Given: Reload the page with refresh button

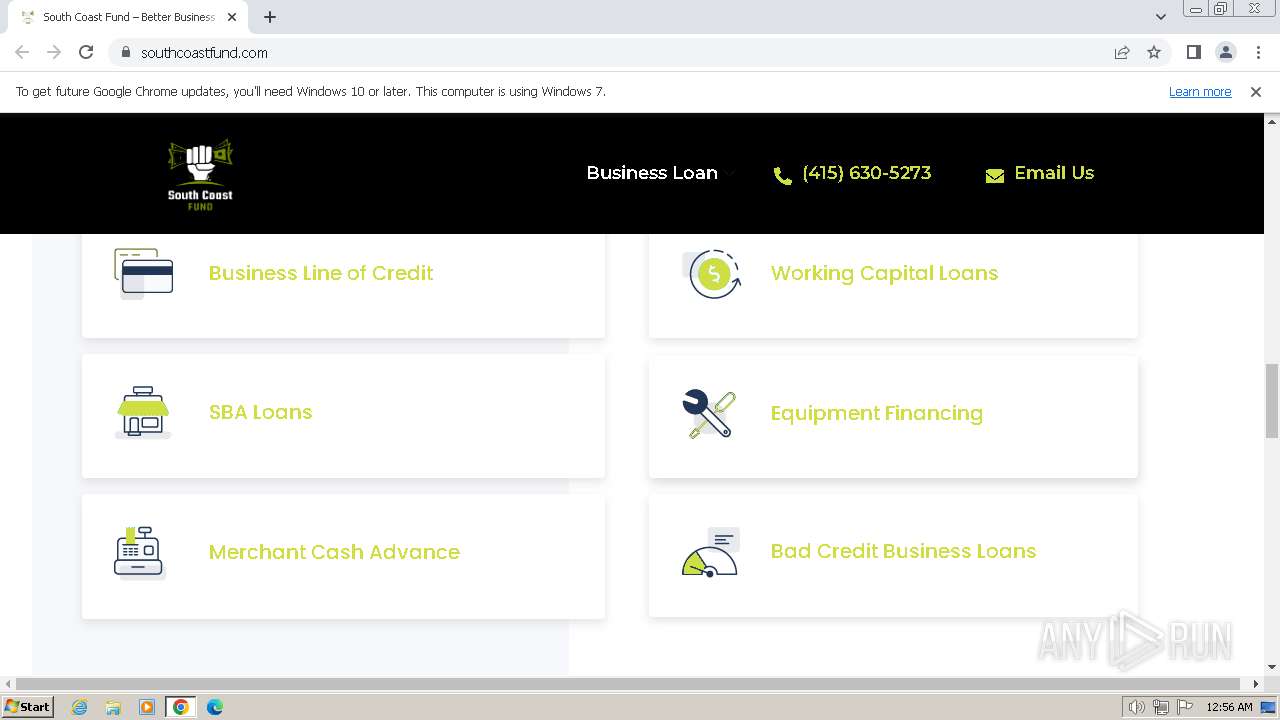Looking at the screenshot, I should (86, 52).
